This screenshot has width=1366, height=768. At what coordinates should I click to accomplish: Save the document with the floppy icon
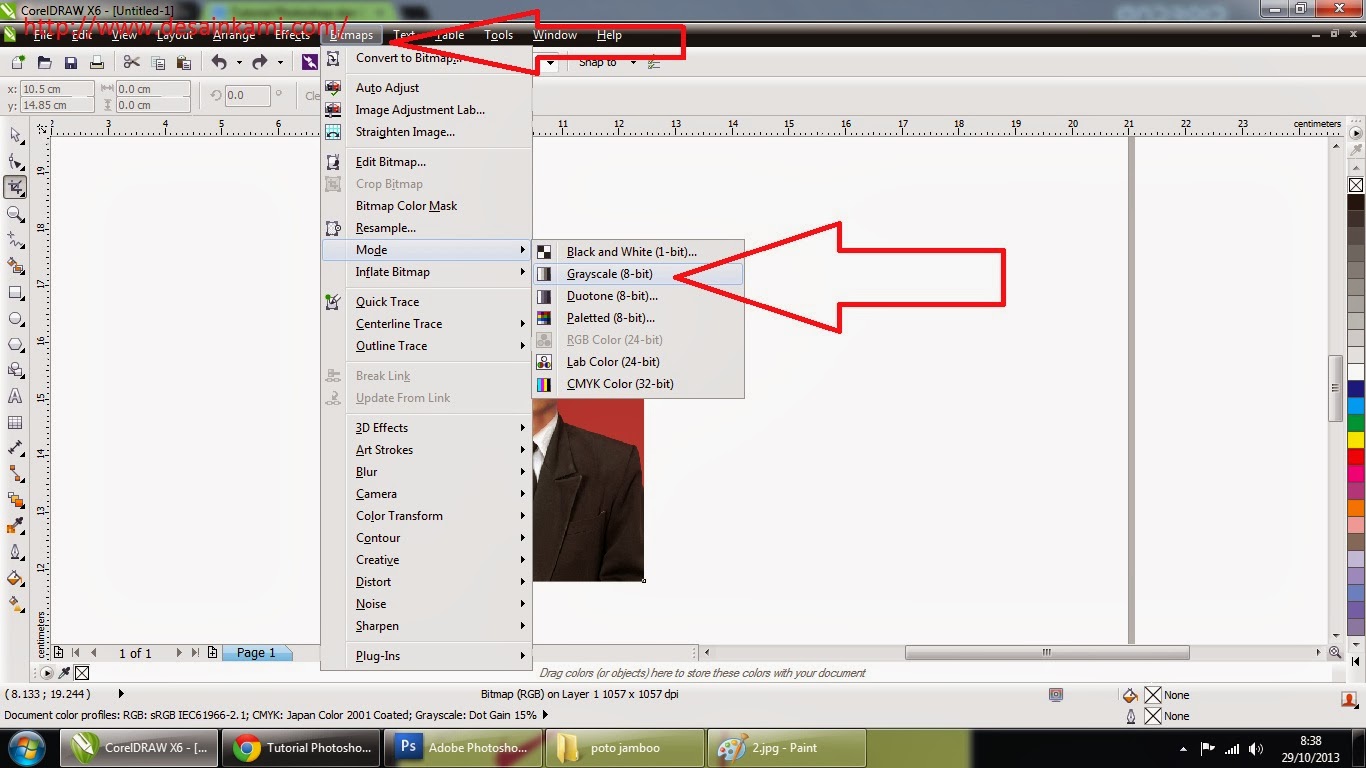(x=71, y=62)
